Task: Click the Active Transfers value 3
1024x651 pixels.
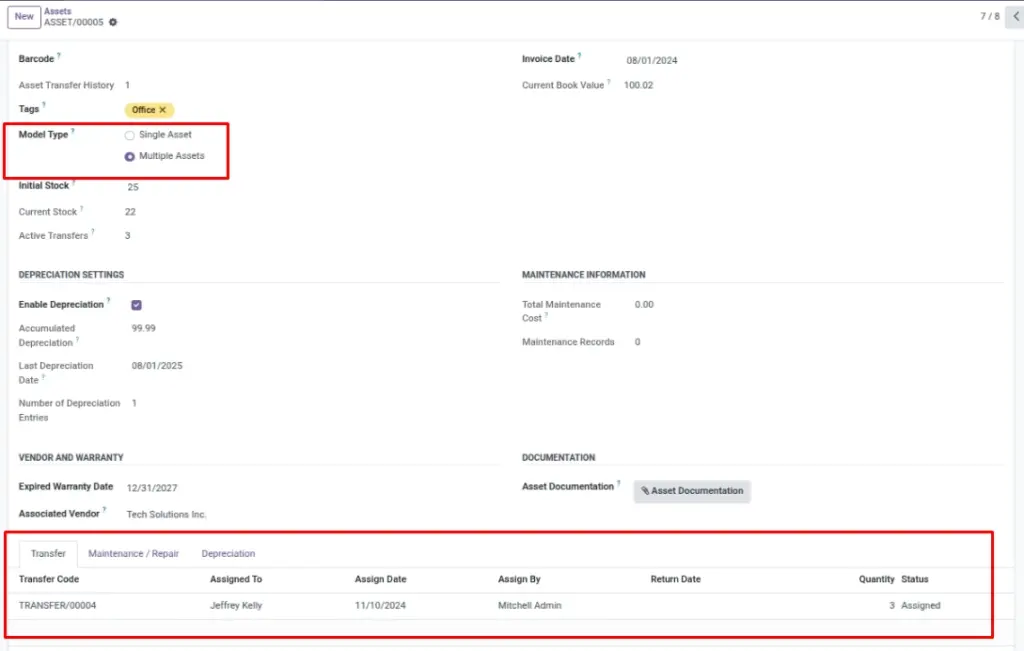Action: pos(127,236)
